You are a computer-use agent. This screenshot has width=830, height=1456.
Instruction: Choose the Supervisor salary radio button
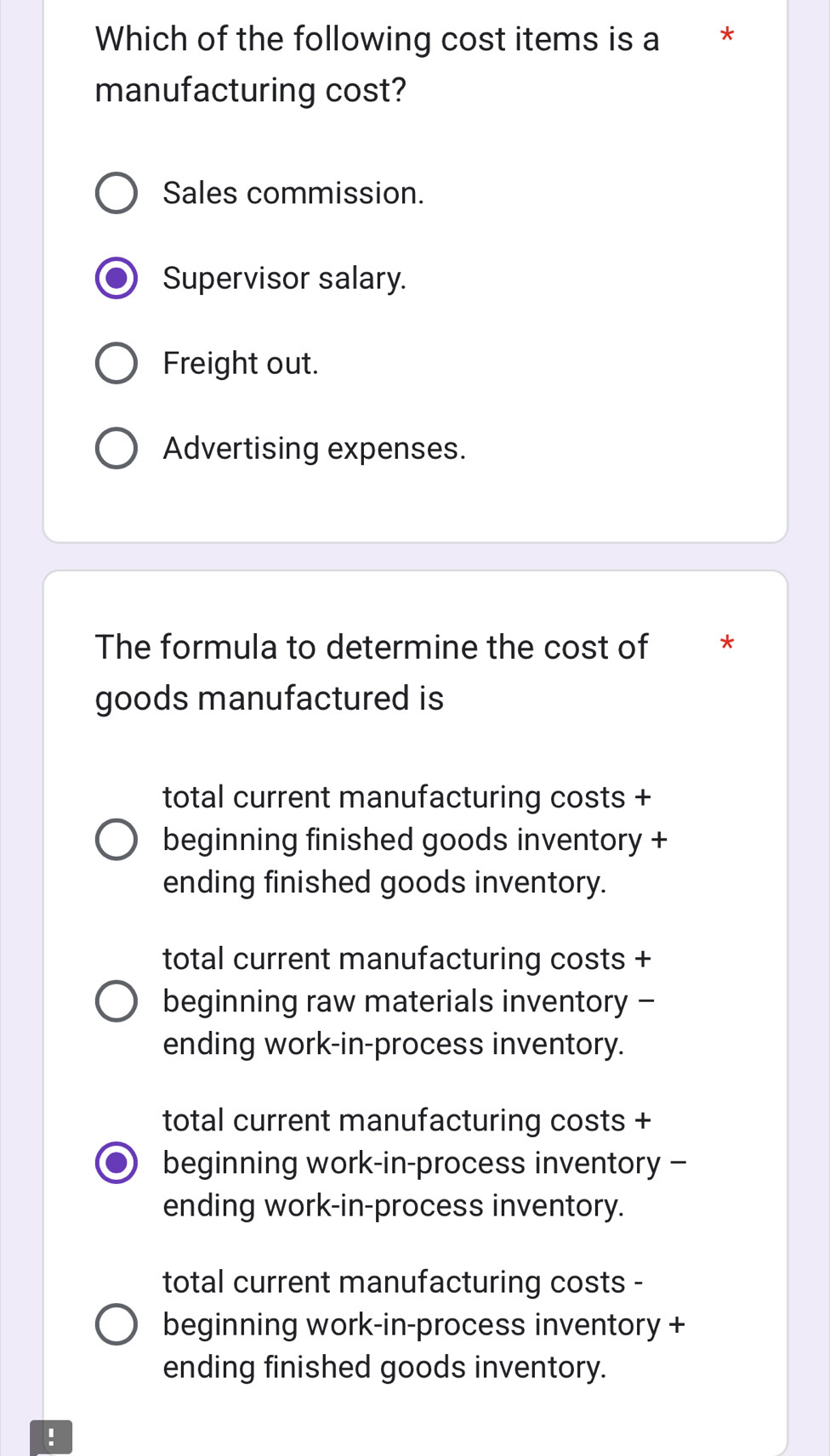116,278
